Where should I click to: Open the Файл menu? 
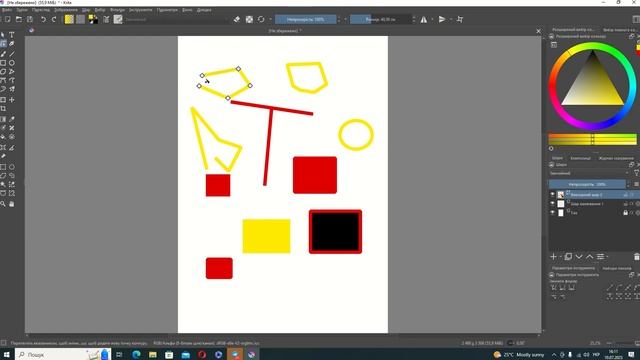pyautogui.click(x=7, y=10)
